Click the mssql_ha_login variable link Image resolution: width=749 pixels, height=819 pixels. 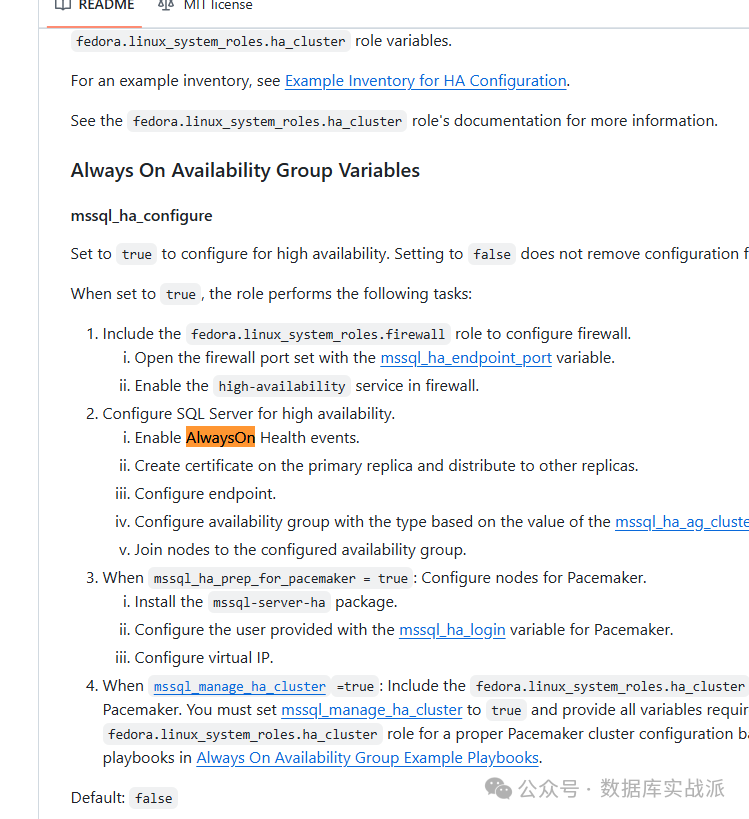pyautogui.click(x=452, y=629)
